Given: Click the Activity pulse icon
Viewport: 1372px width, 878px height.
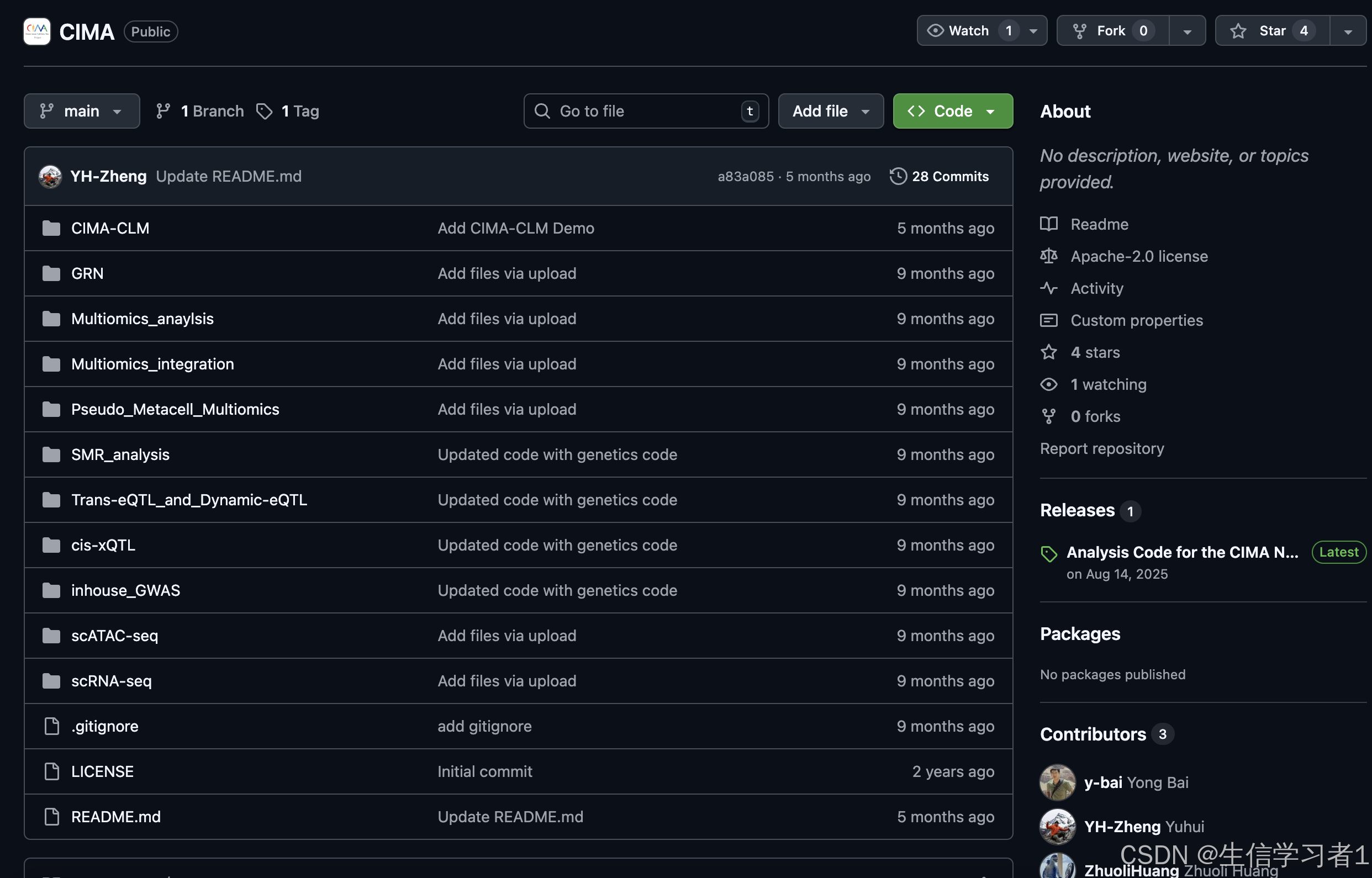Looking at the screenshot, I should pos(1048,288).
